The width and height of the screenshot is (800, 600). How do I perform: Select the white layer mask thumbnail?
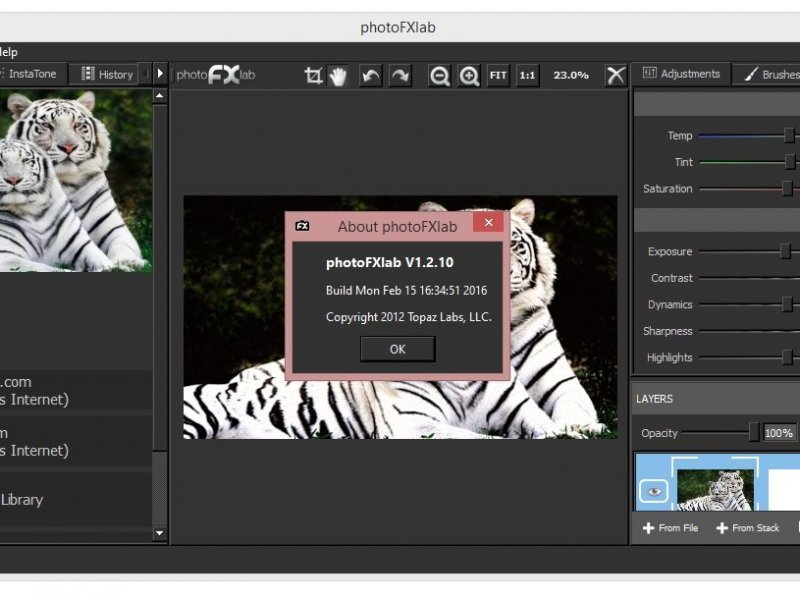[x=784, y=489]
